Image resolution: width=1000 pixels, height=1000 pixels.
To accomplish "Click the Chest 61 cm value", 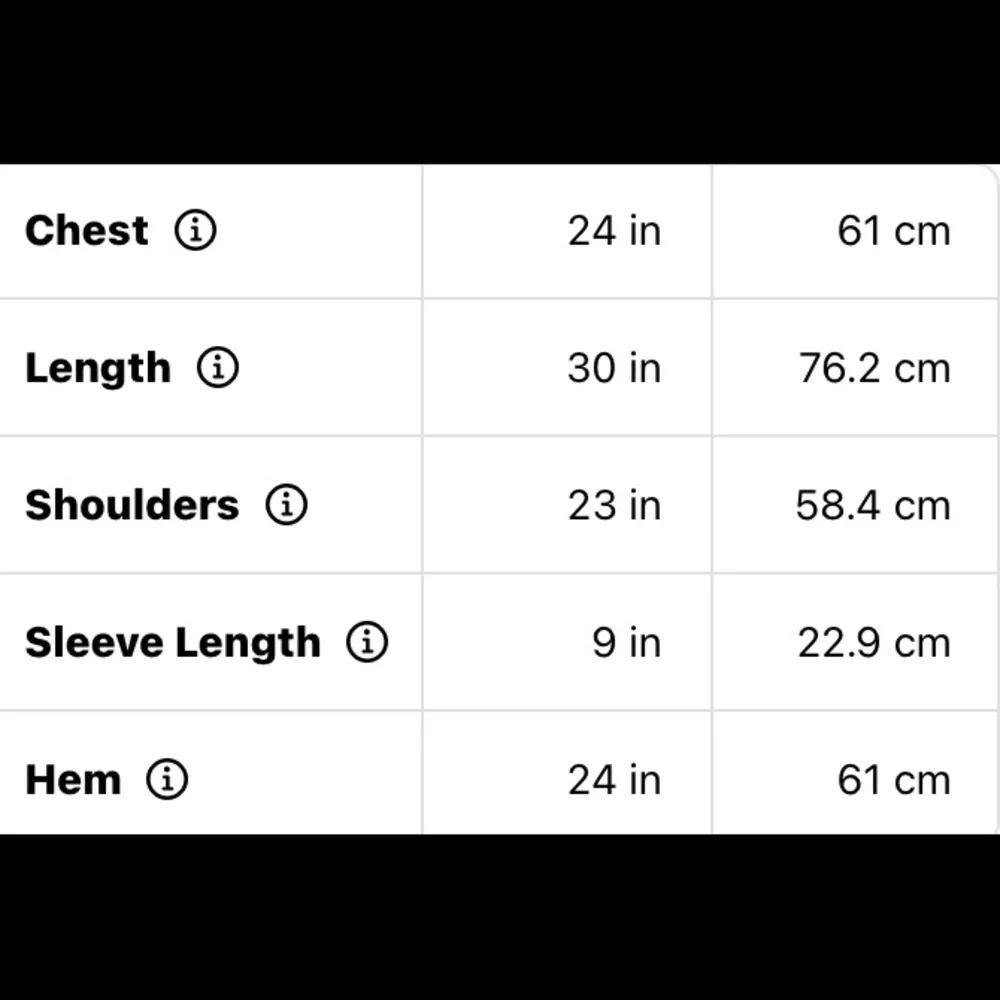I will tap(893, 231).
